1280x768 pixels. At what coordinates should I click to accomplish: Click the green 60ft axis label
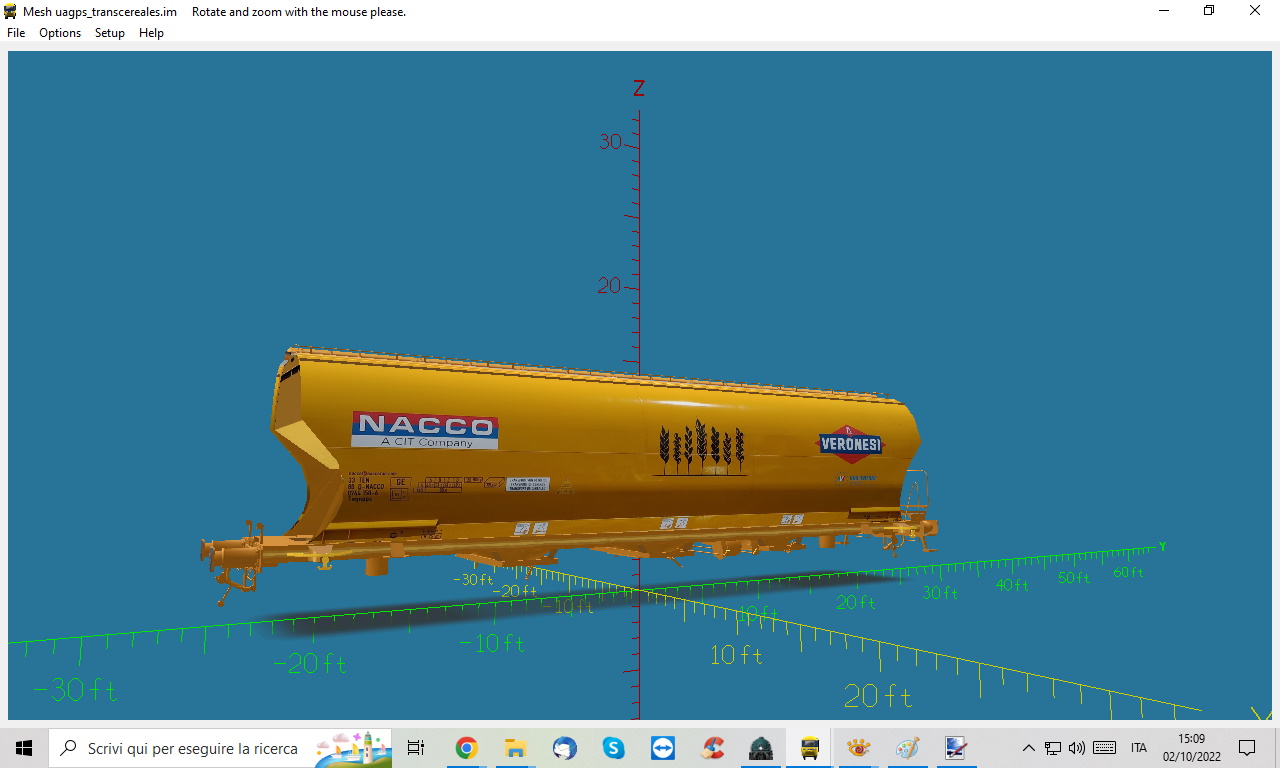coord(1128,572)
